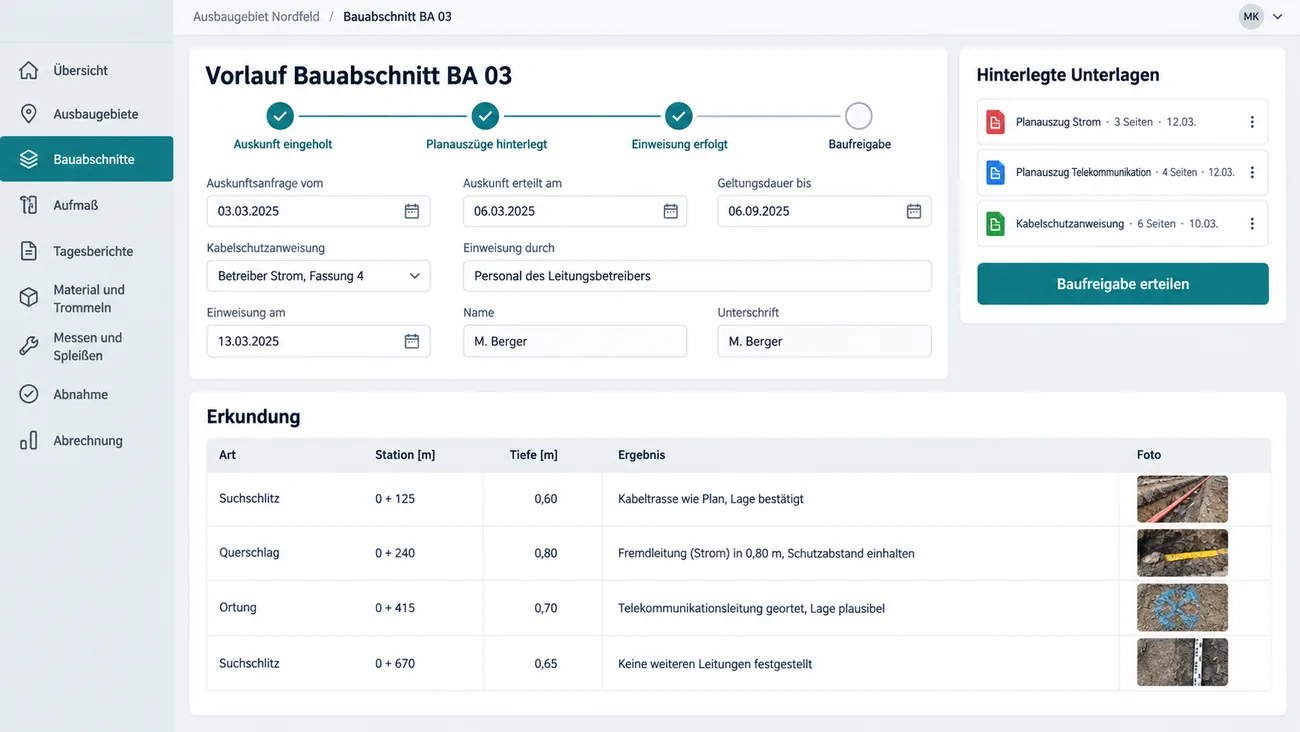Open calendar for Geltungsdauer bis
This screenshot has height=732, width=1300.
tap(913, 211)
